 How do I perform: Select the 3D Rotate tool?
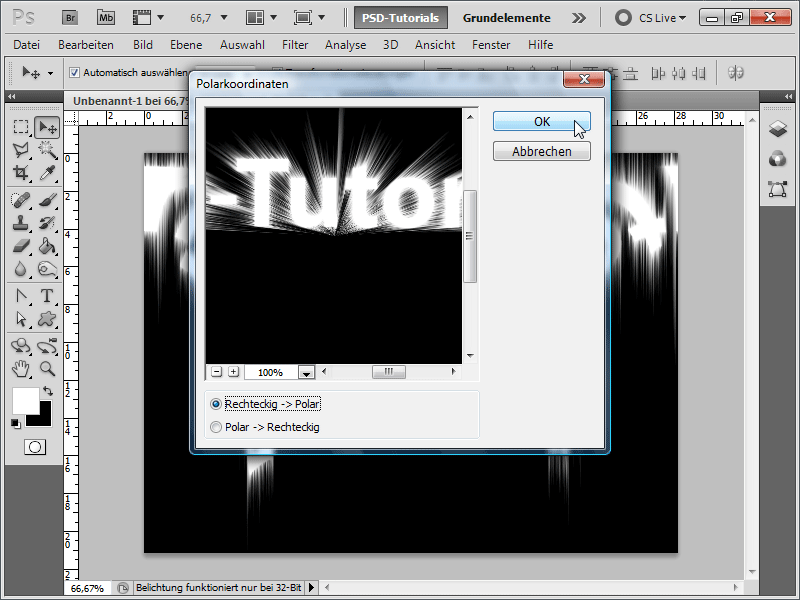[x=21, y=346]
